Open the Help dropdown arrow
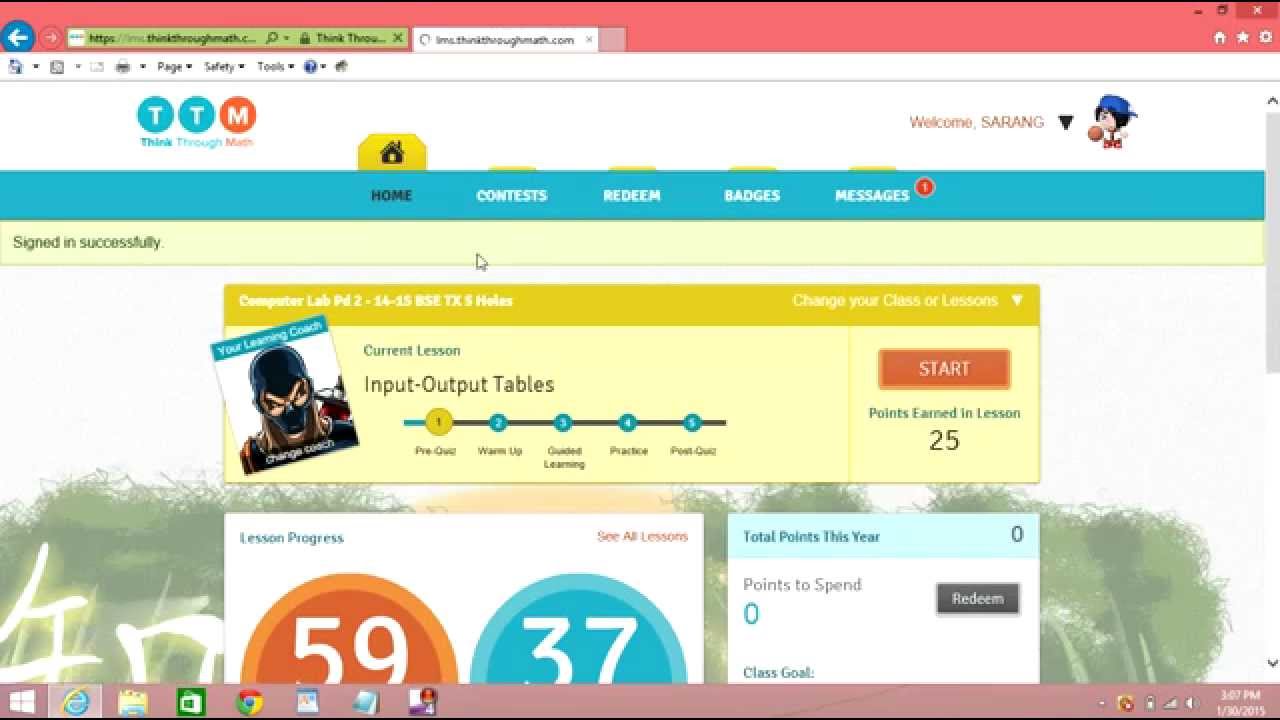This screenshot has height=720, width=1280. tap(324, 67)
